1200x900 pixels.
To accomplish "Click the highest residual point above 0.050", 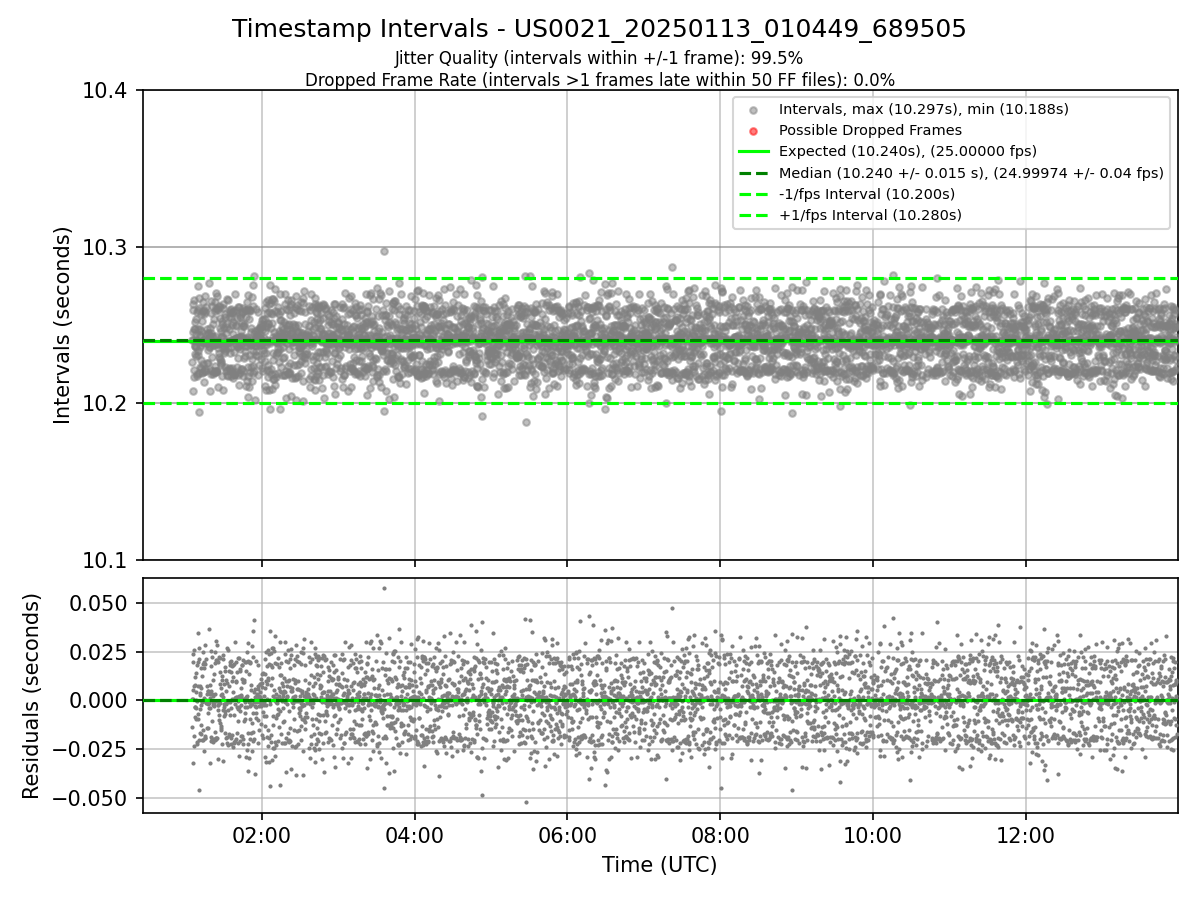I will [384, 588].
